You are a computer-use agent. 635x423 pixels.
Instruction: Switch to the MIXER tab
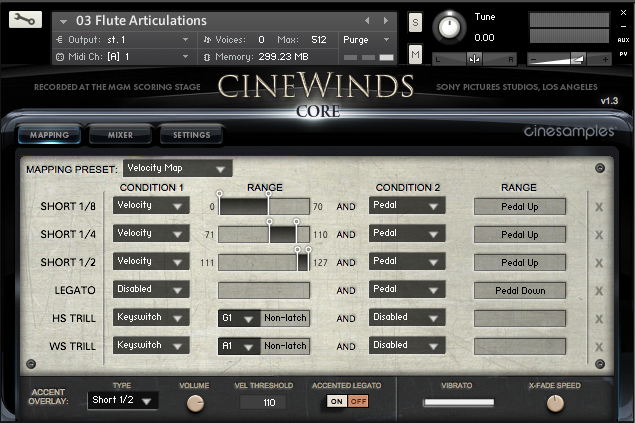120,135
